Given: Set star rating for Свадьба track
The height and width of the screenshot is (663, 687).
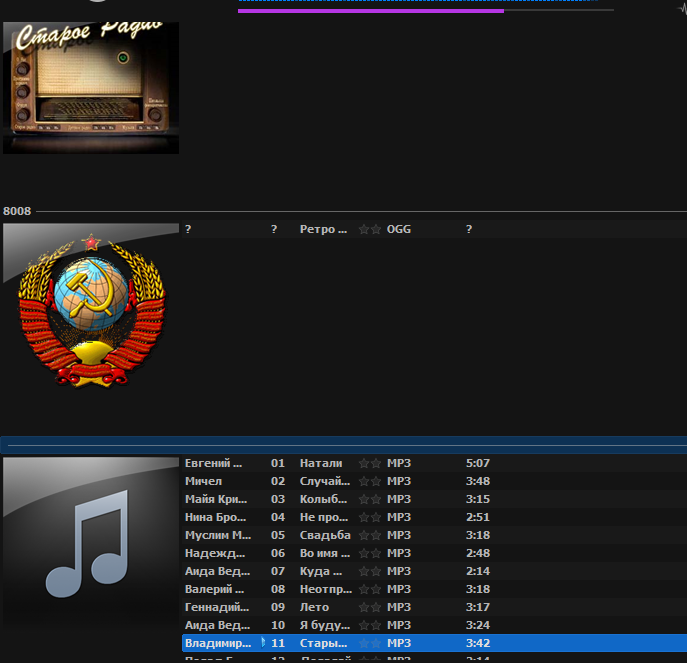Looking at the screenshot, I should (369, 535).
